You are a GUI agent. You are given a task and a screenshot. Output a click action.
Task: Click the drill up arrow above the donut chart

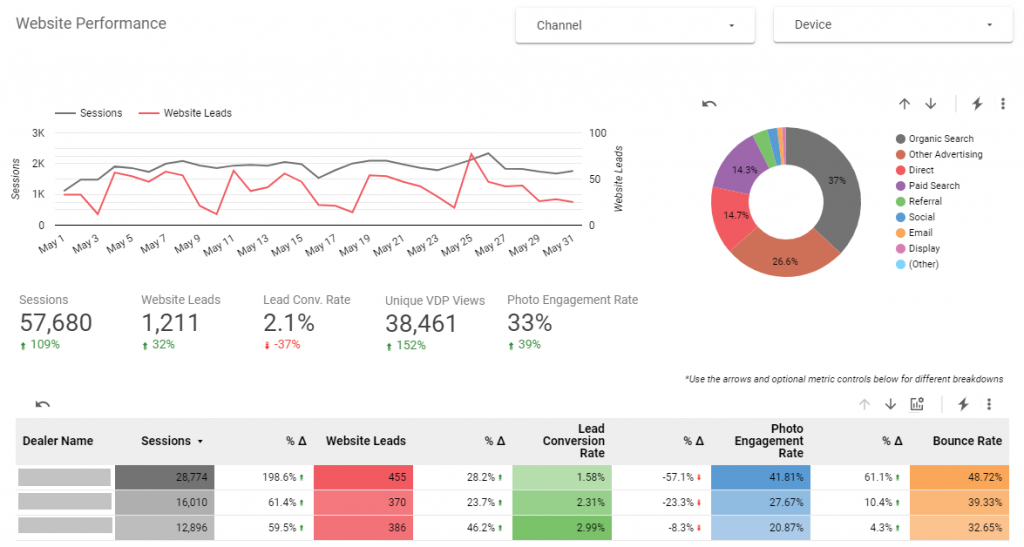click(904, 104)
